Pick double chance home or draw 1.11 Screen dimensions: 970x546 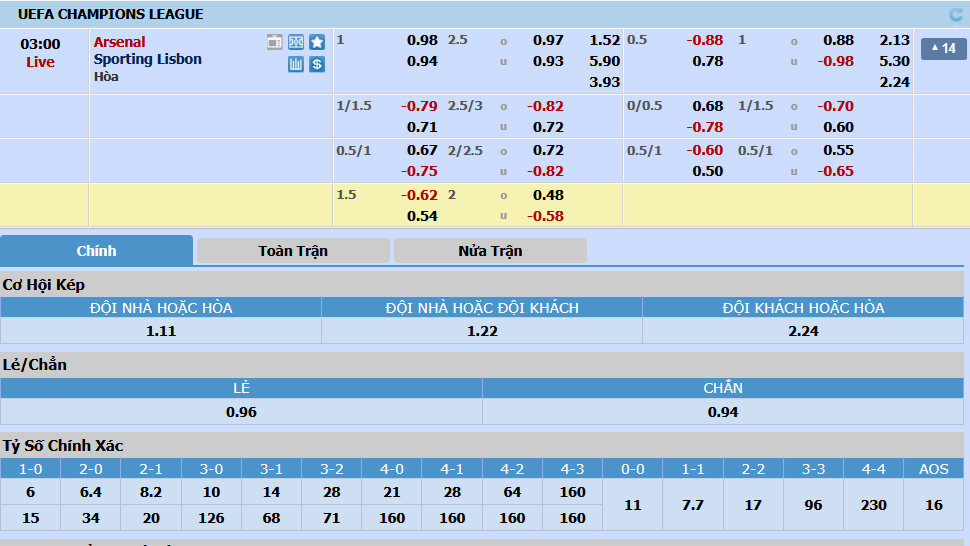click(x=161, y=331)
